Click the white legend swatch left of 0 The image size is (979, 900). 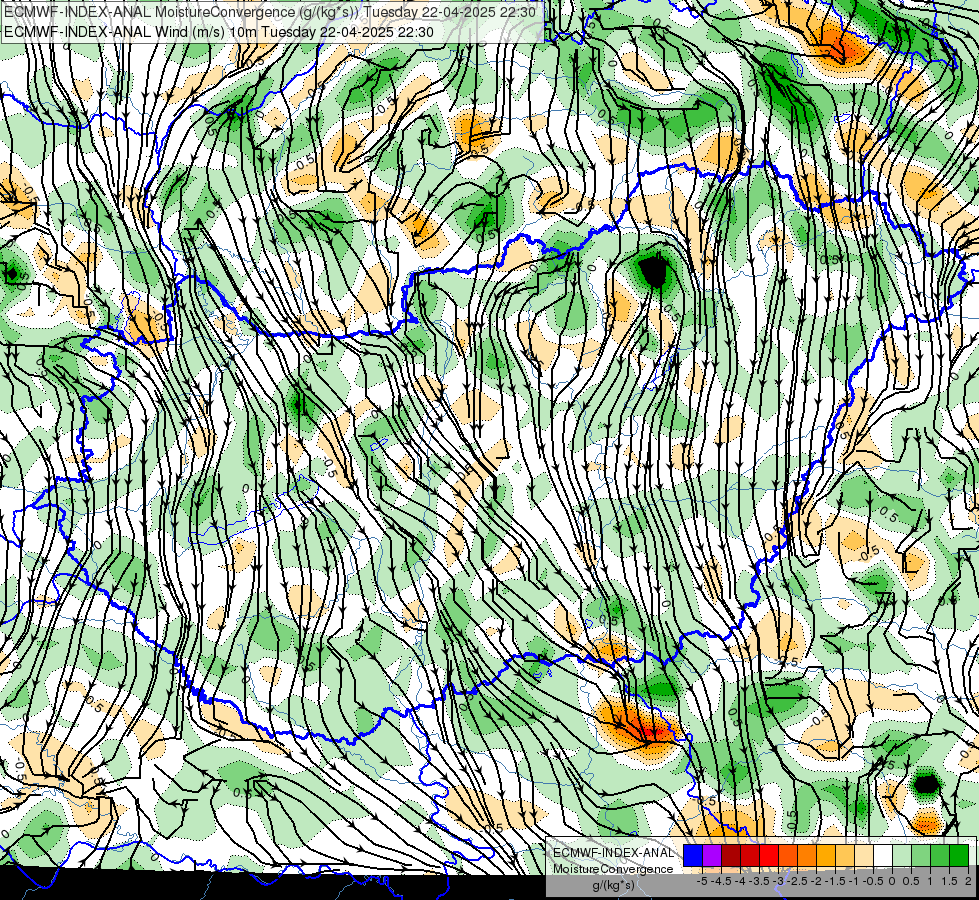tap(883, 855)
